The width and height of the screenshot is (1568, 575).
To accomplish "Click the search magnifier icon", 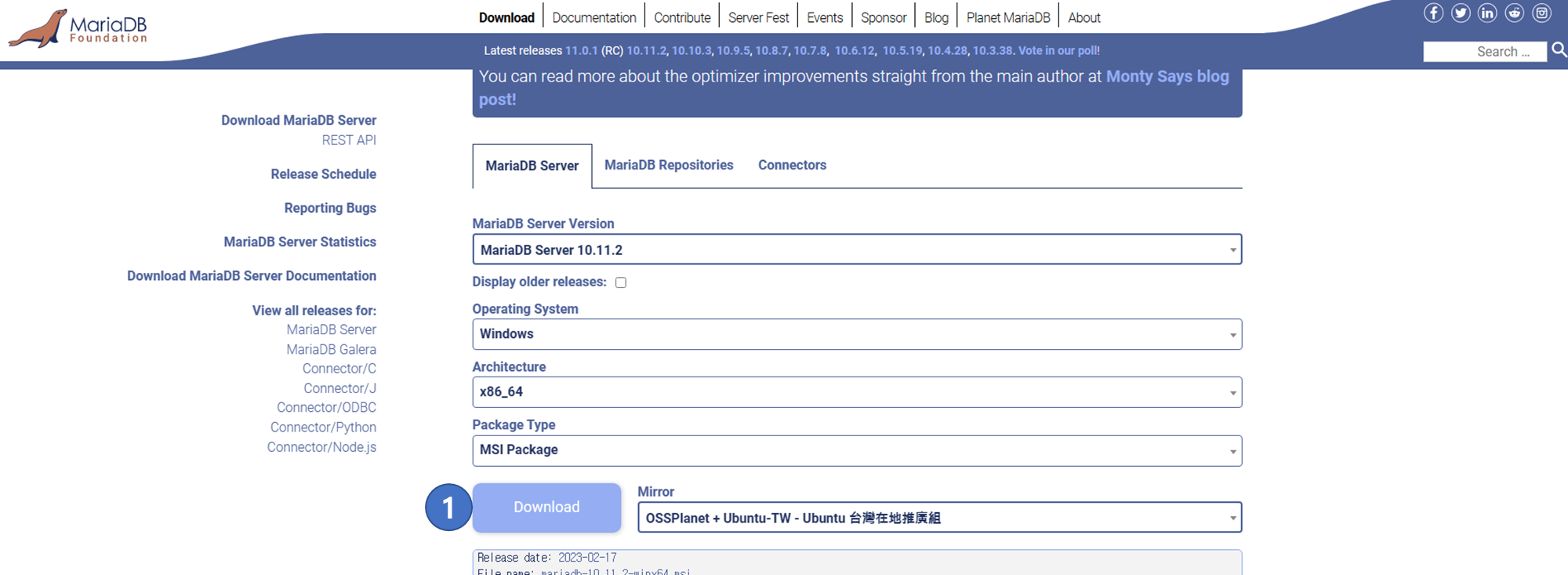I will pyautogui.click(x=1559, y=50).
